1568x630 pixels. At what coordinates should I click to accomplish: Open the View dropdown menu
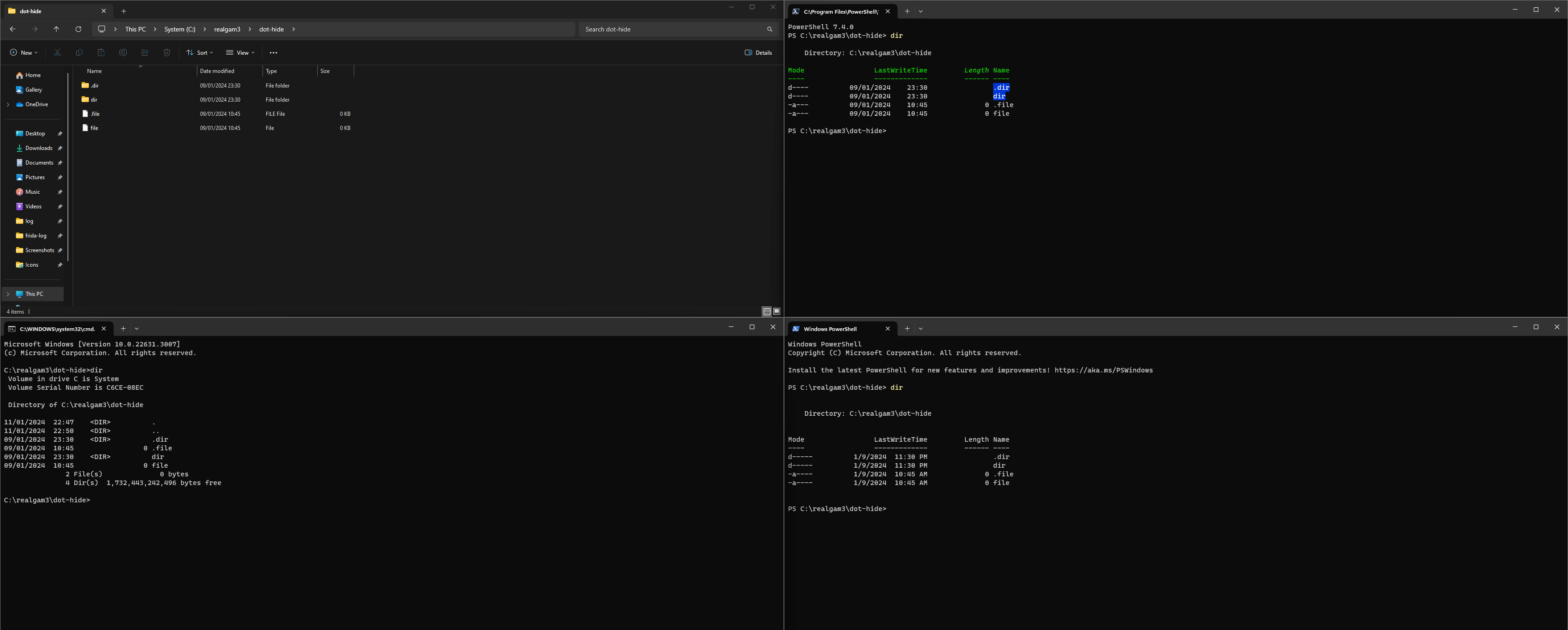point(240,53)
